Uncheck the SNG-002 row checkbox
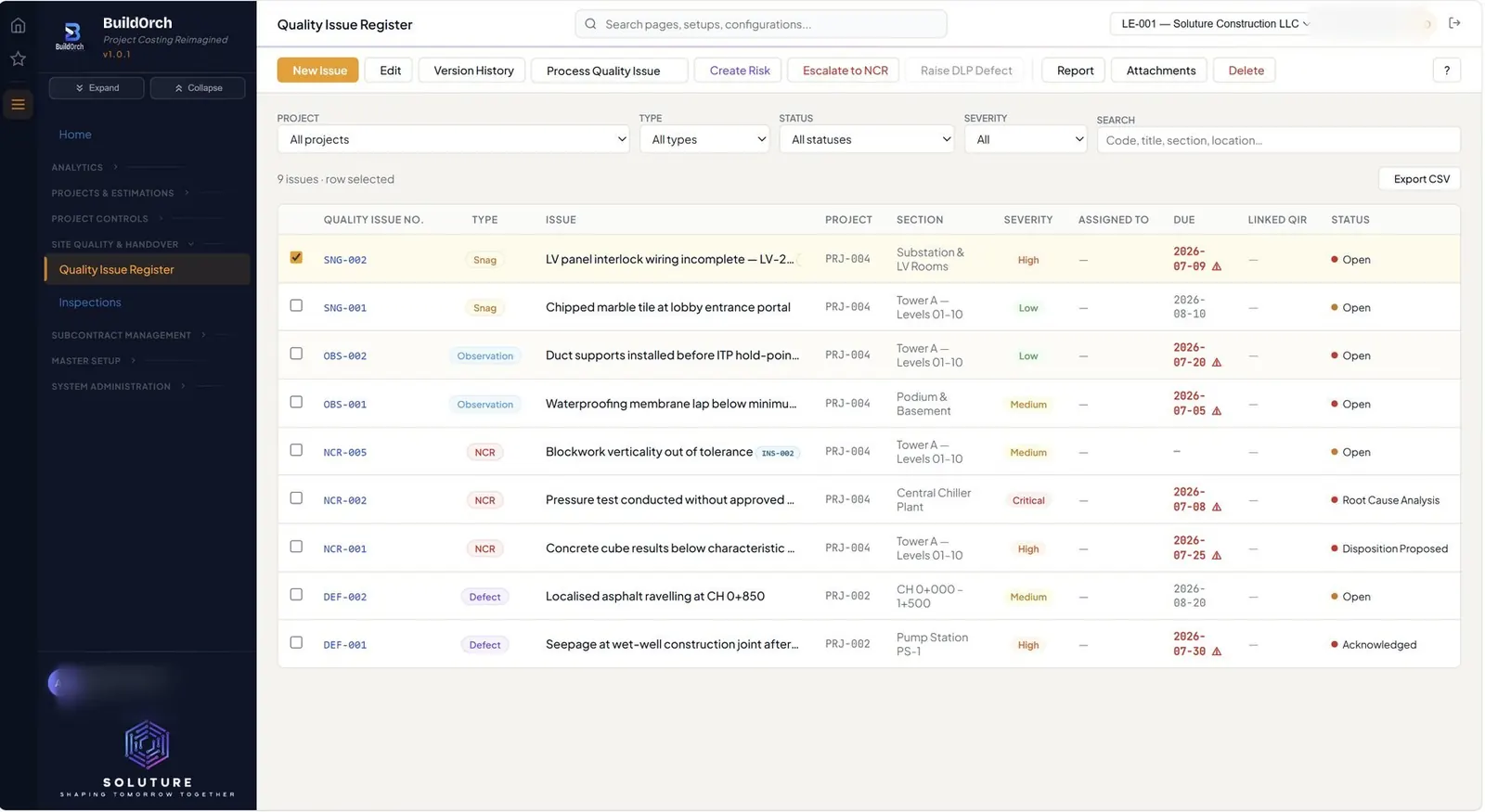 296,257
